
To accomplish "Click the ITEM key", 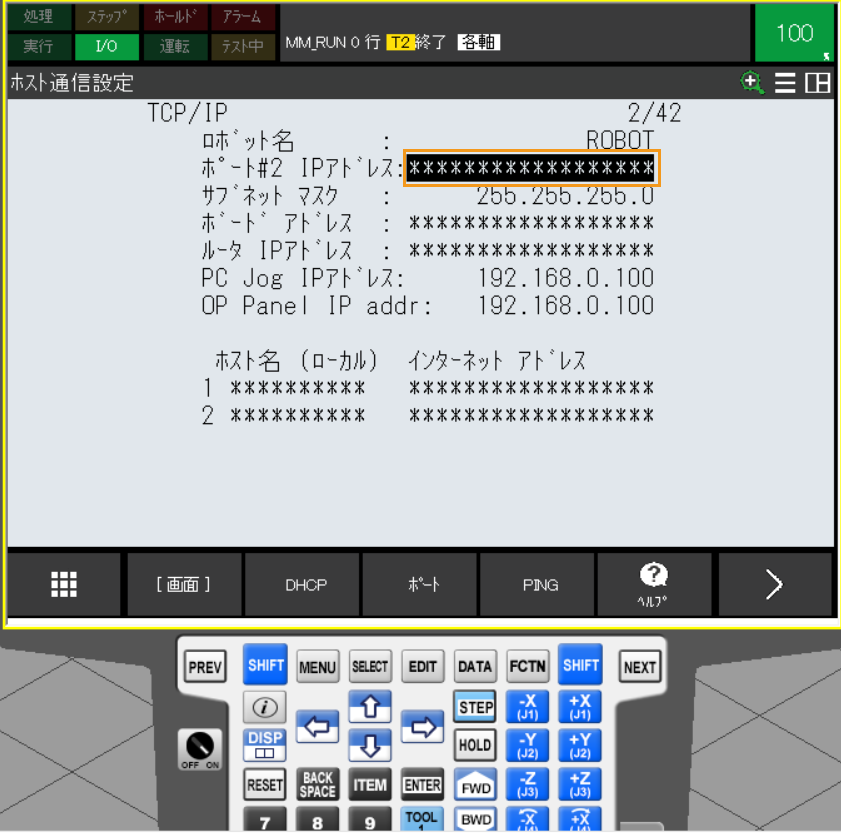I will pos(370,785).
